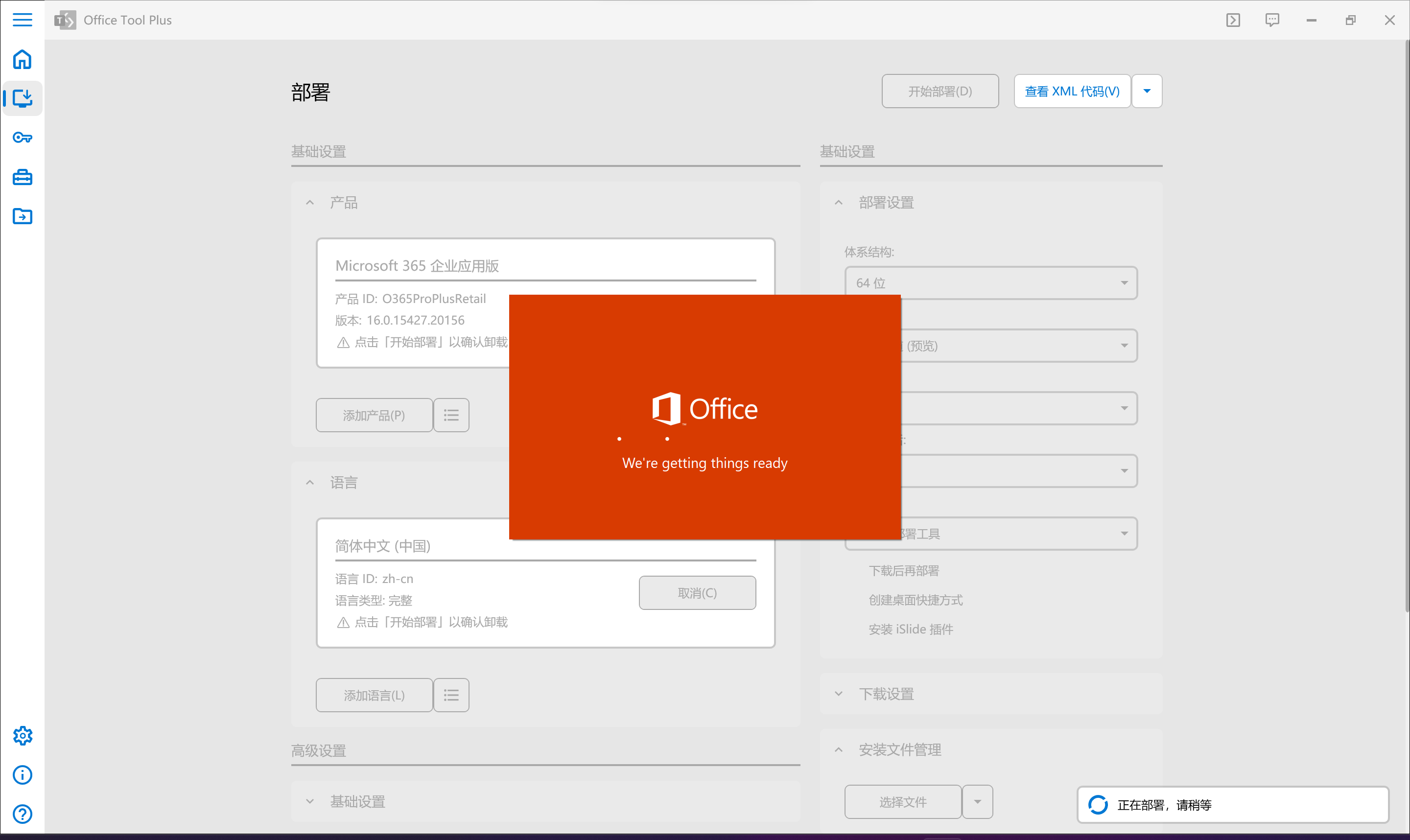Enable 安装 iSlide 插件 option
This screenshot has height=840, width=1410.
[911, 629]
